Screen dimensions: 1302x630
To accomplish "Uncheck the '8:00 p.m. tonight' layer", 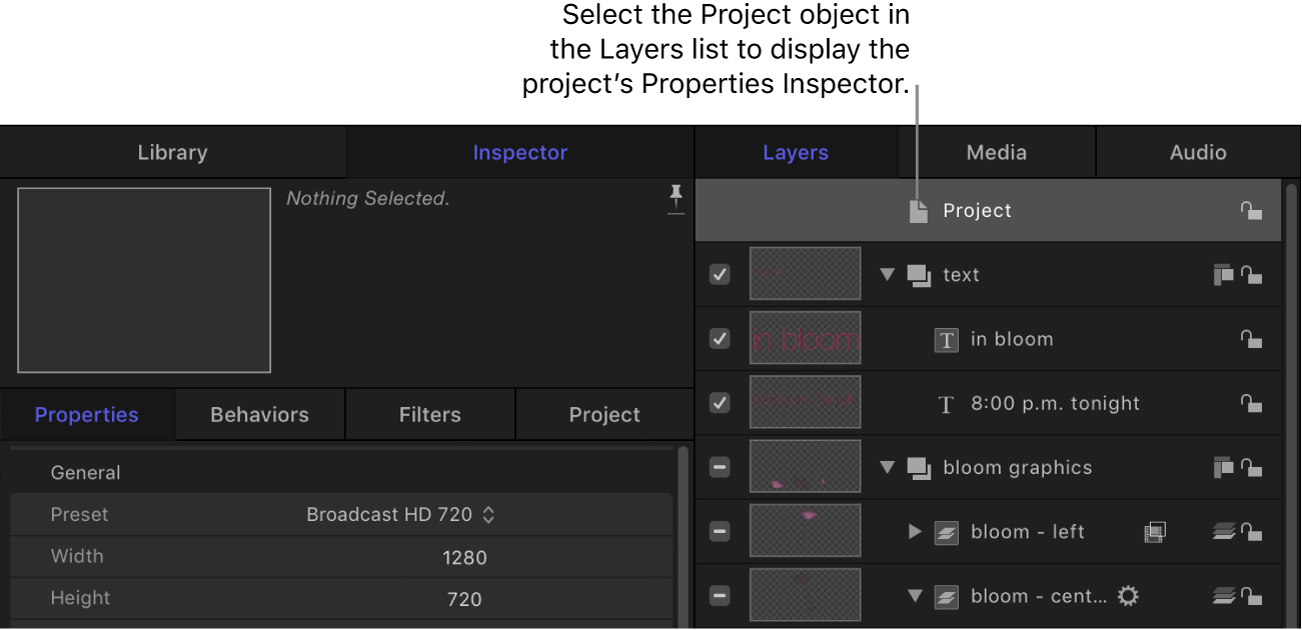I will pyautogui.click(x=719, y=403).
